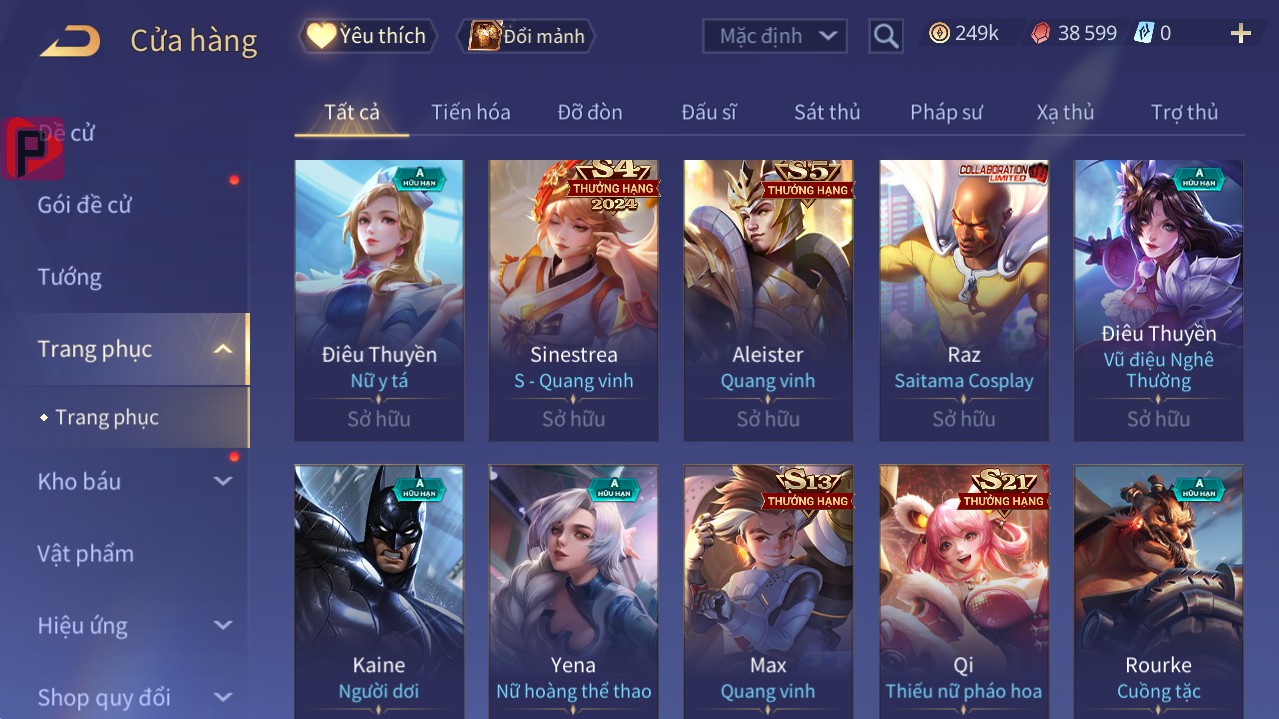Collapse the Trang phục sidebar section
This screenshot has width=1279, height=719.
click(x=223, y=349)
